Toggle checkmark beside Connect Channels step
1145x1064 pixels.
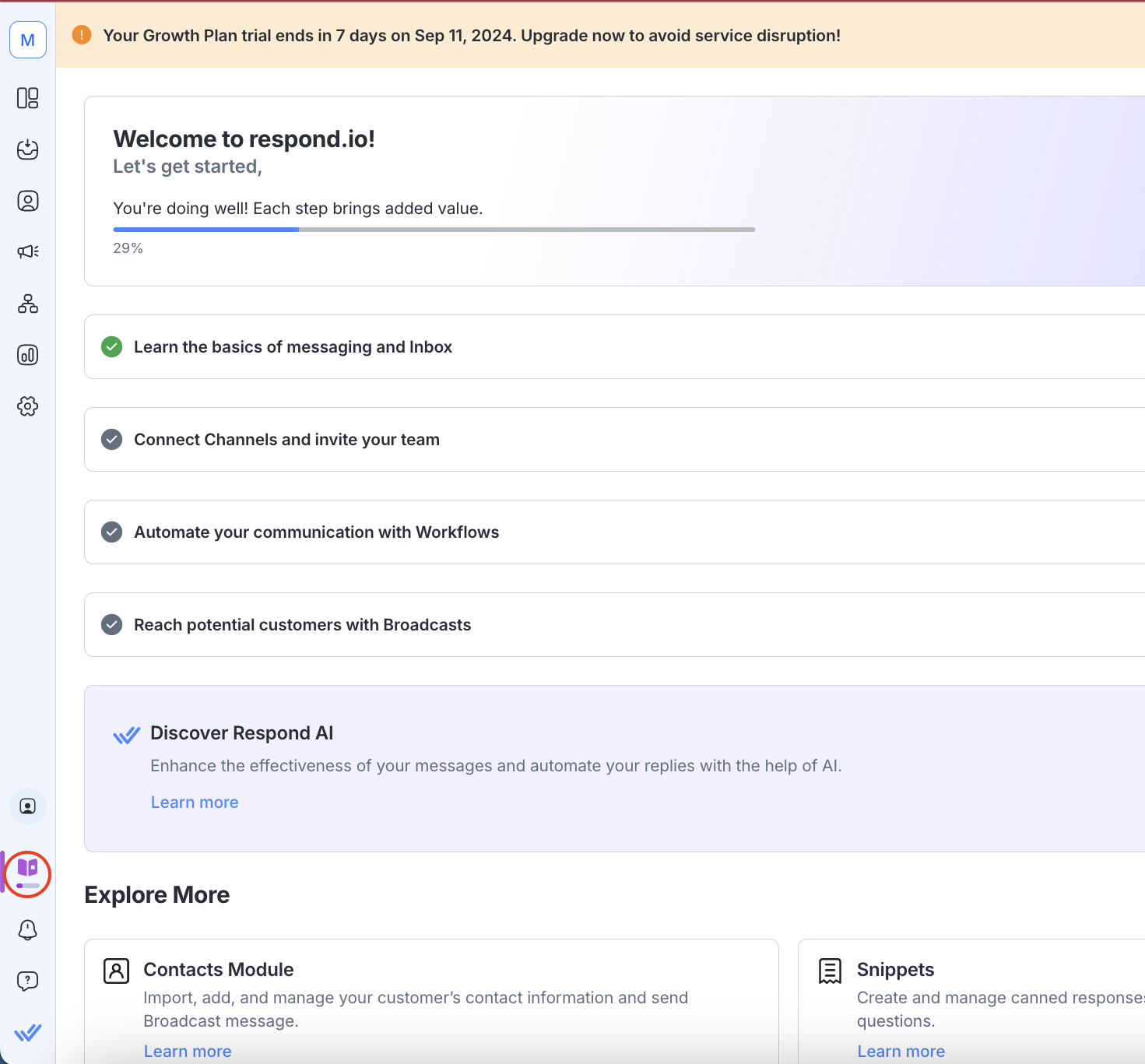tap(112, 440)
